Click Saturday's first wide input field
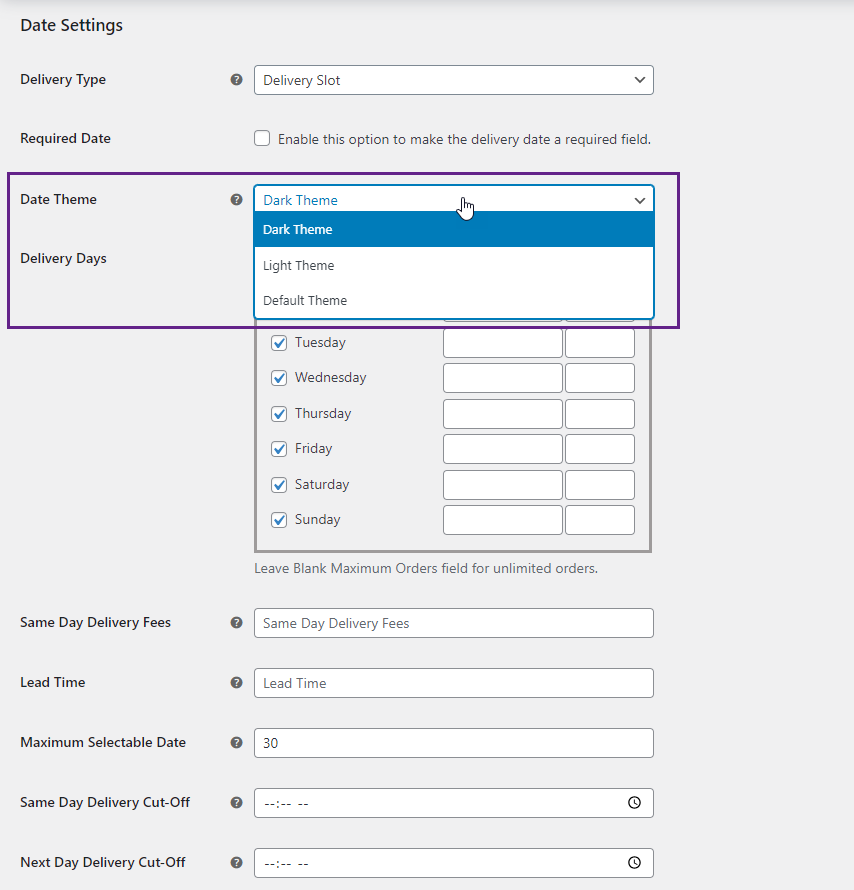This screenshot has height=890, width=854. click(503, 485)
